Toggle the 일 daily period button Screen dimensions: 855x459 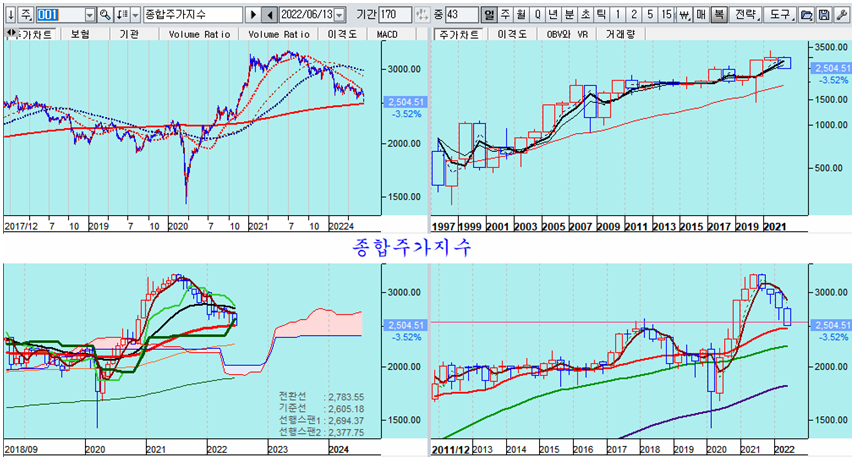click(488, 15)
